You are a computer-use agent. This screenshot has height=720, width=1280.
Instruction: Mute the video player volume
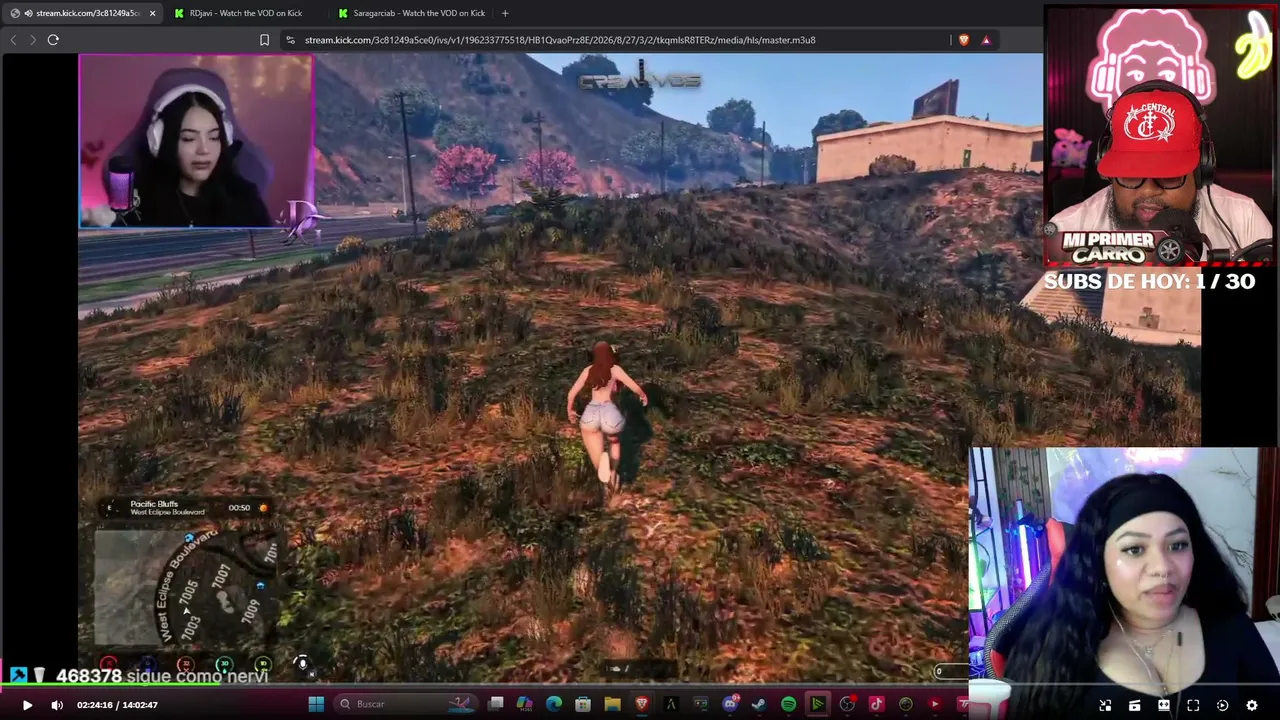click(57, 705)
